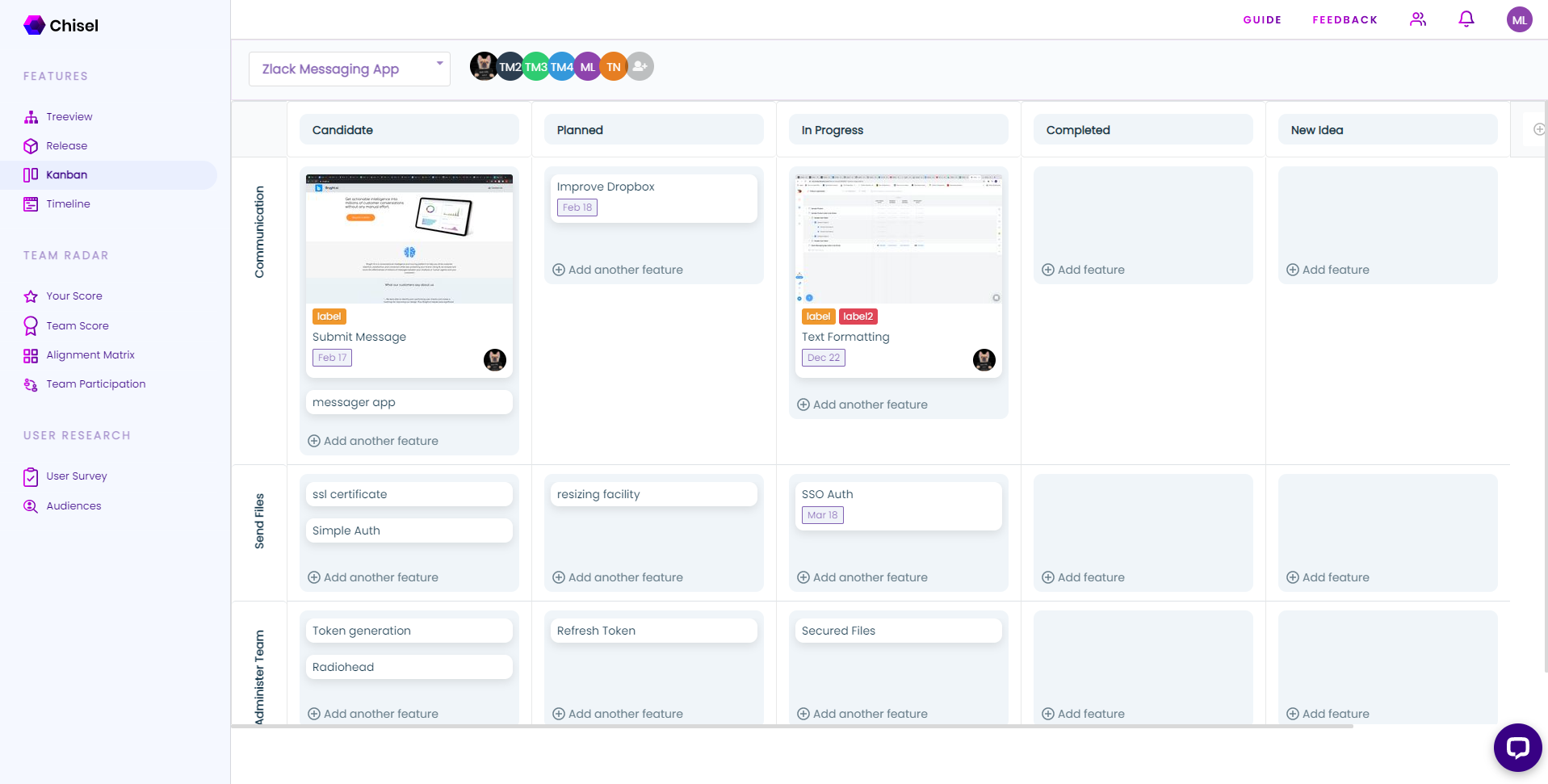Open the chat support bubble

1517,747
